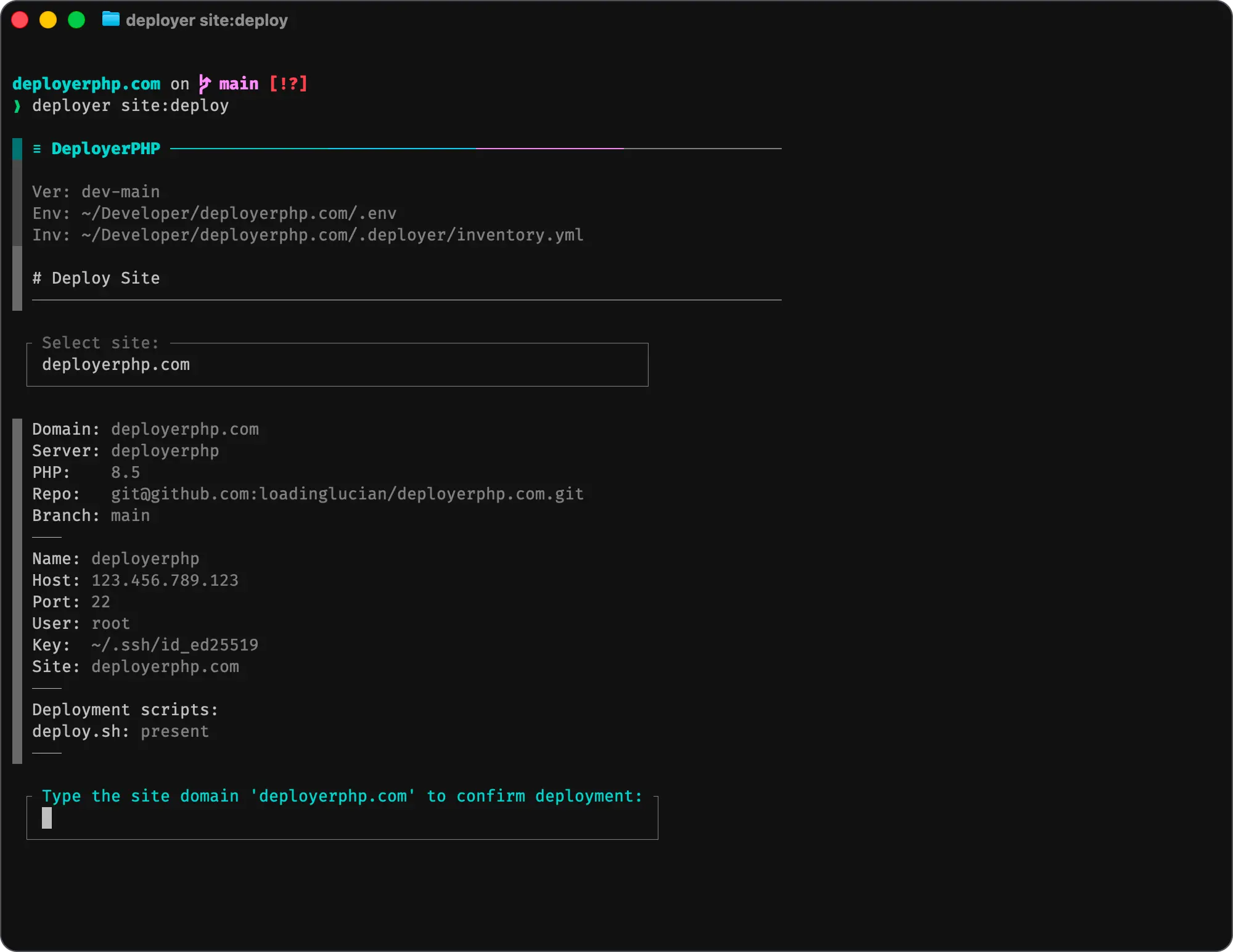Click the DeployerPHP header label
This screenshot has width=1233, height=952.
(105, 149)
